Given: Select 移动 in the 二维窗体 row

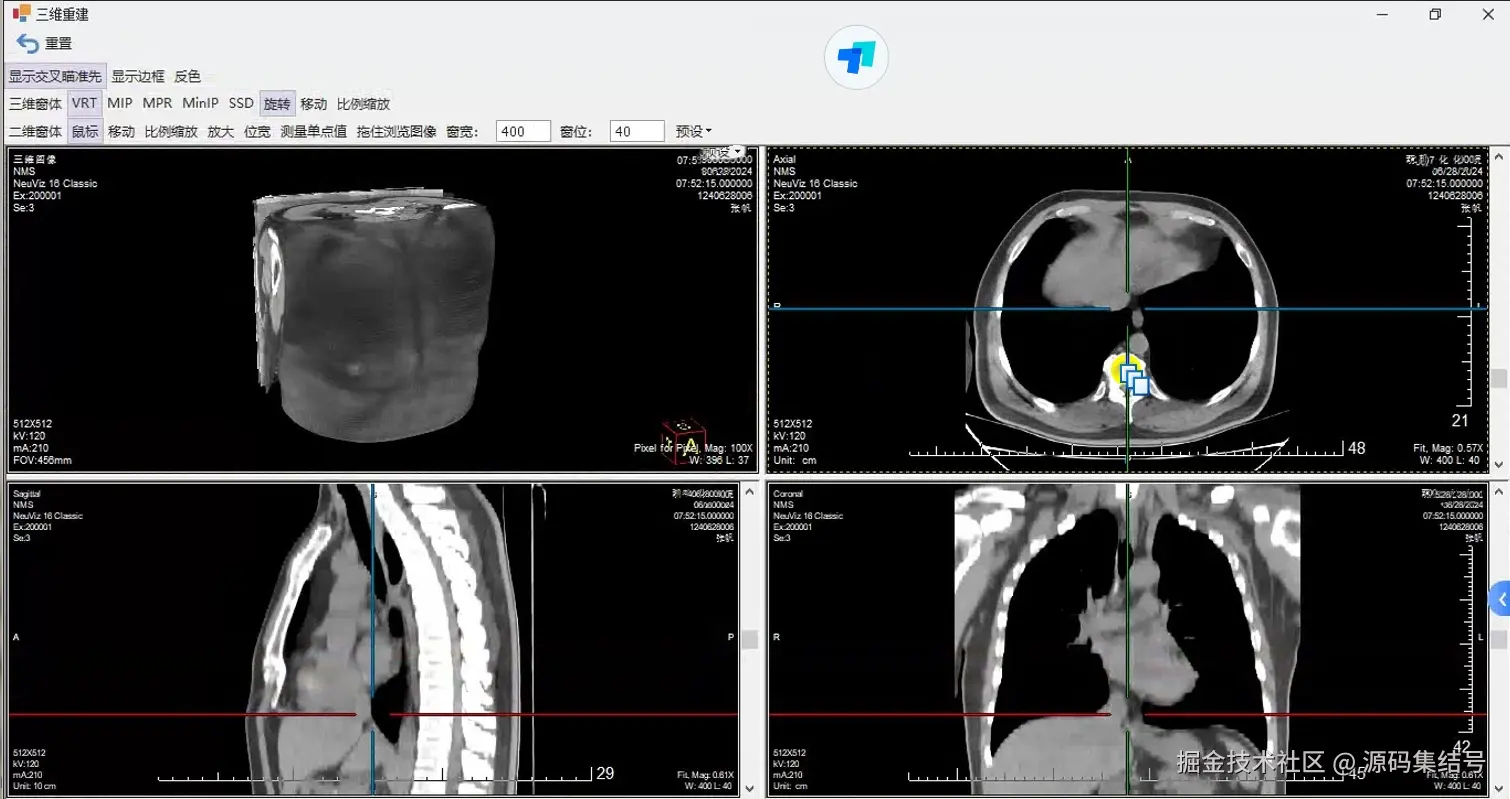Looking at the screenshot, I should coord(122,131).
